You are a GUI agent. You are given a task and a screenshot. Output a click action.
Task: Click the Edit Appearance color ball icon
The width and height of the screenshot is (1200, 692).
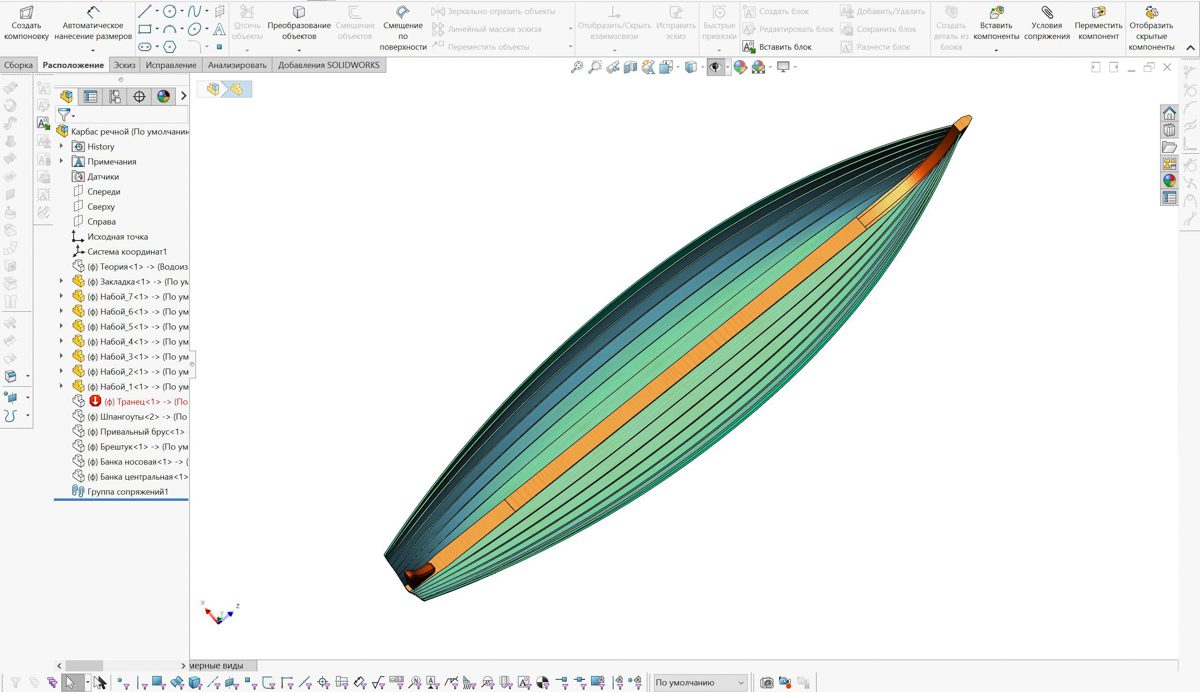(739, 67)
